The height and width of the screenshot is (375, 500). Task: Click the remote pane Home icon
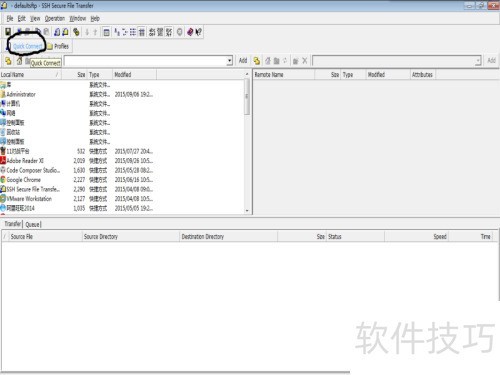pos(268,61)
